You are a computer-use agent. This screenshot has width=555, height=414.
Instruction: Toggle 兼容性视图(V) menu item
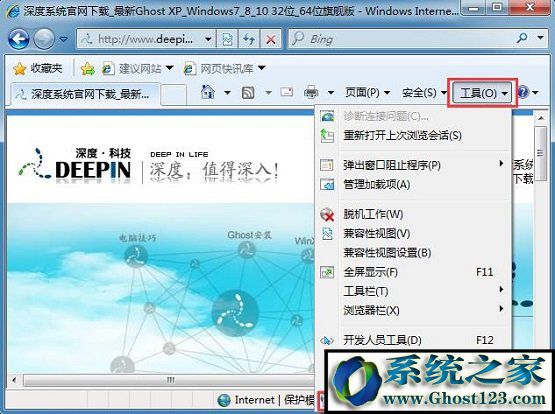pos(413,233)
